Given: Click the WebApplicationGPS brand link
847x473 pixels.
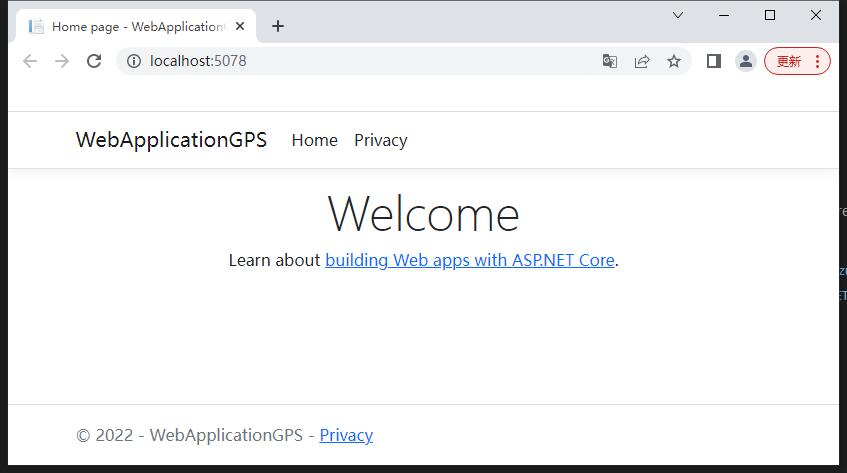Looking at the screenshot, I should click(x=171, y=140).
